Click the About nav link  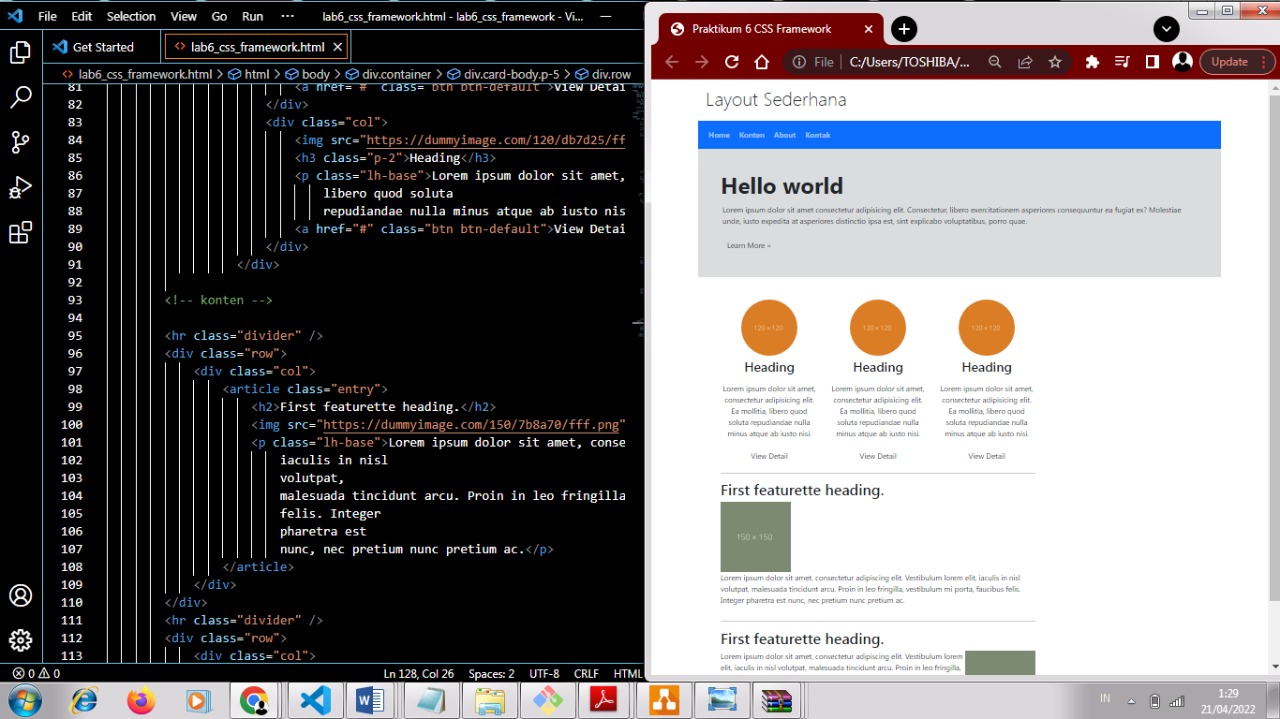[785, 135]
